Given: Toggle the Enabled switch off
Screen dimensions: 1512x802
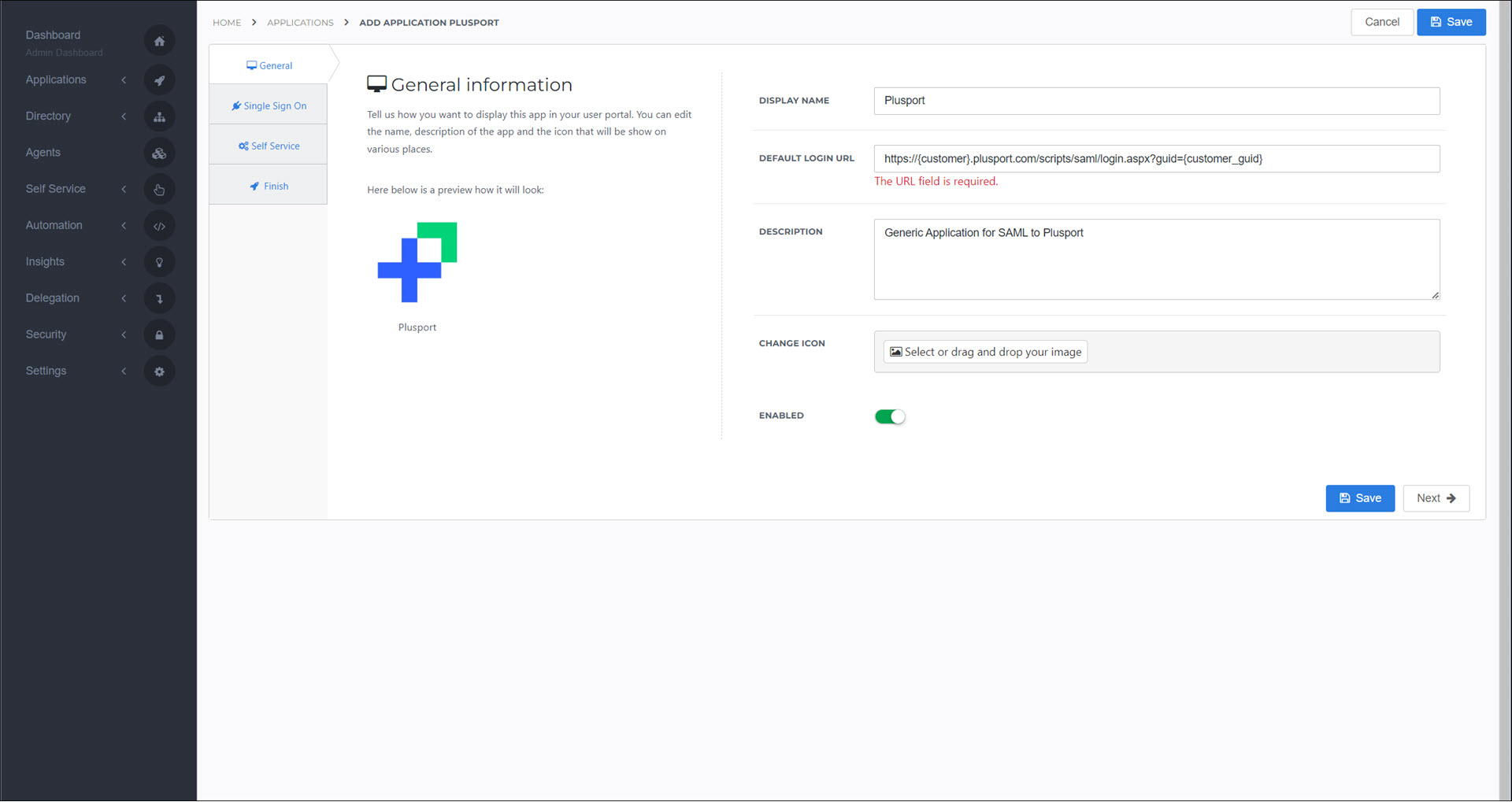Looking at the screenshot, I should coord(890,417).
